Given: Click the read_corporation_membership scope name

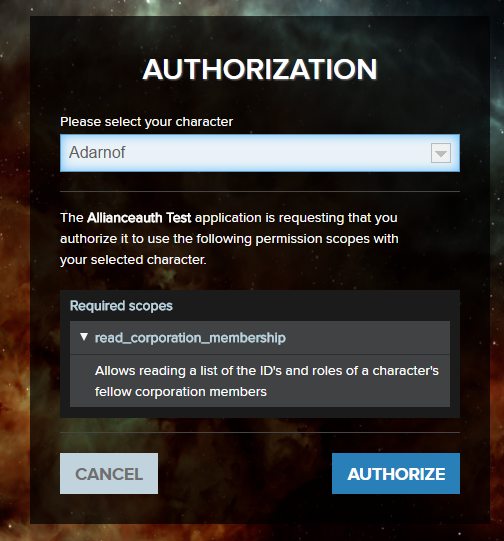Looking at the screenshot, I should pos(190,338).
